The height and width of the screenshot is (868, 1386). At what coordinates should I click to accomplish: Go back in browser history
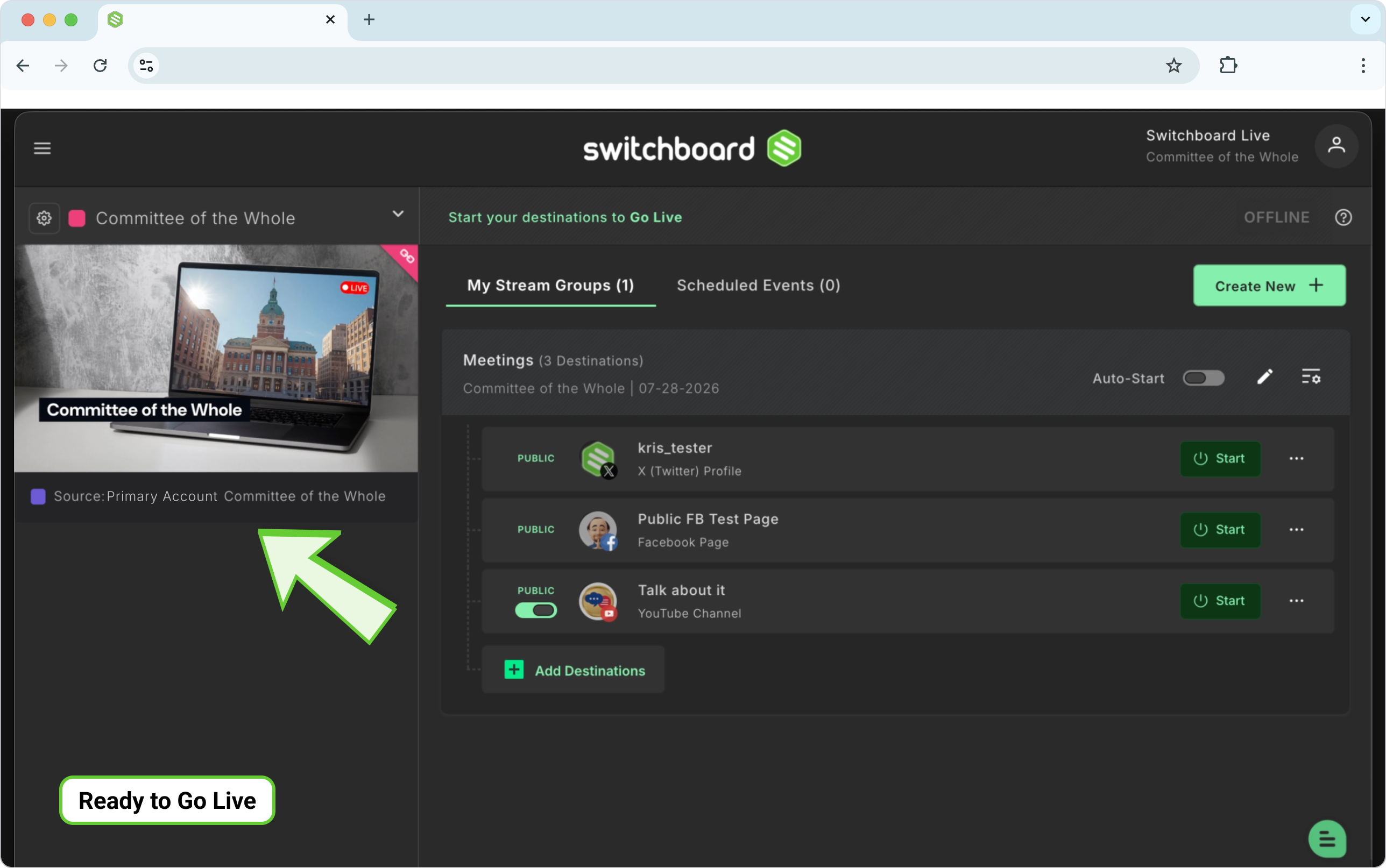(23, 66)
